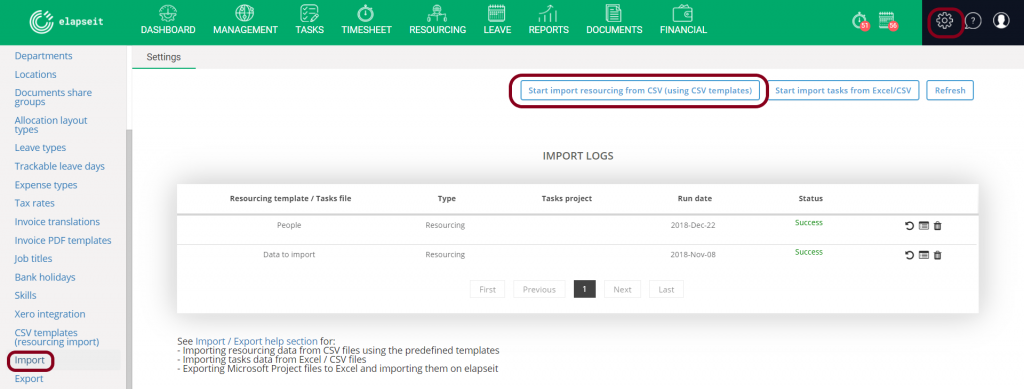Open the settings gear icon
Viewport: 1024px width, 389px height.
point(945,21)
